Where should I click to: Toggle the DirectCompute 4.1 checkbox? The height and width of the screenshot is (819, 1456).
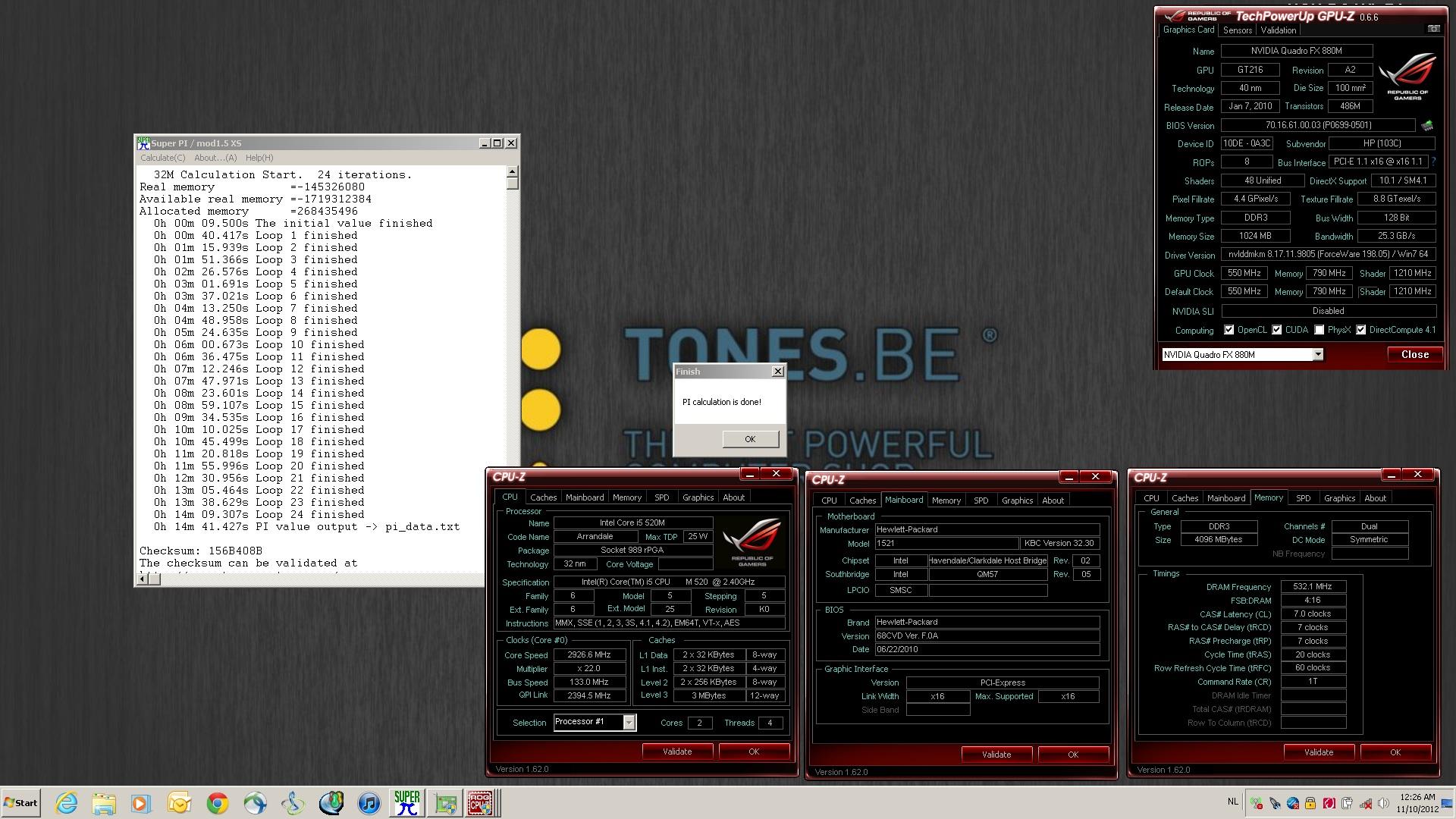point(1361,330)
